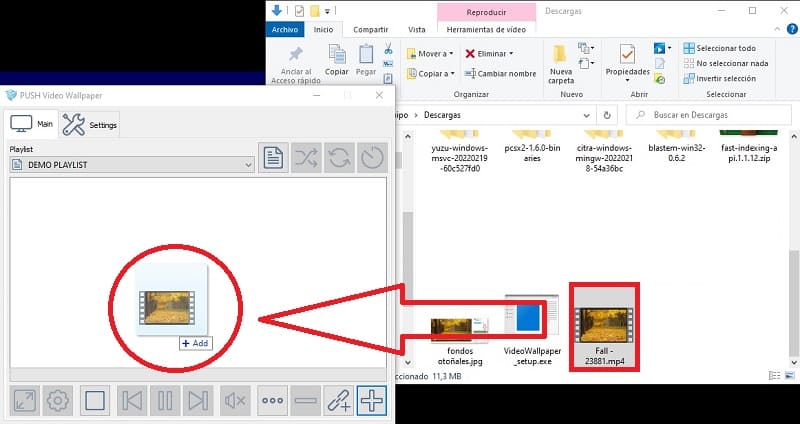This screenshot has height=424, width=800.
Task: Open the Propiedades button
Action: point(628,64)
